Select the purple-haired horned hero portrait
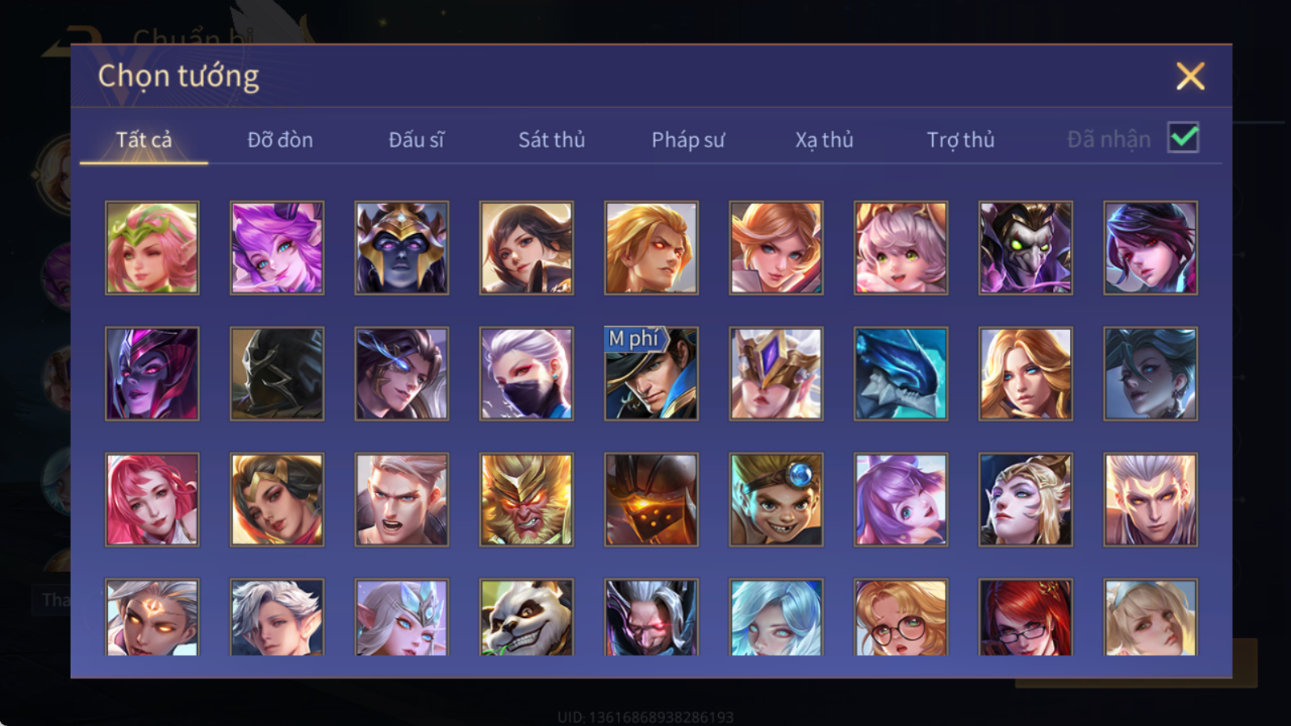Viewport: 1291px width, 726px height. pos(277,247)
